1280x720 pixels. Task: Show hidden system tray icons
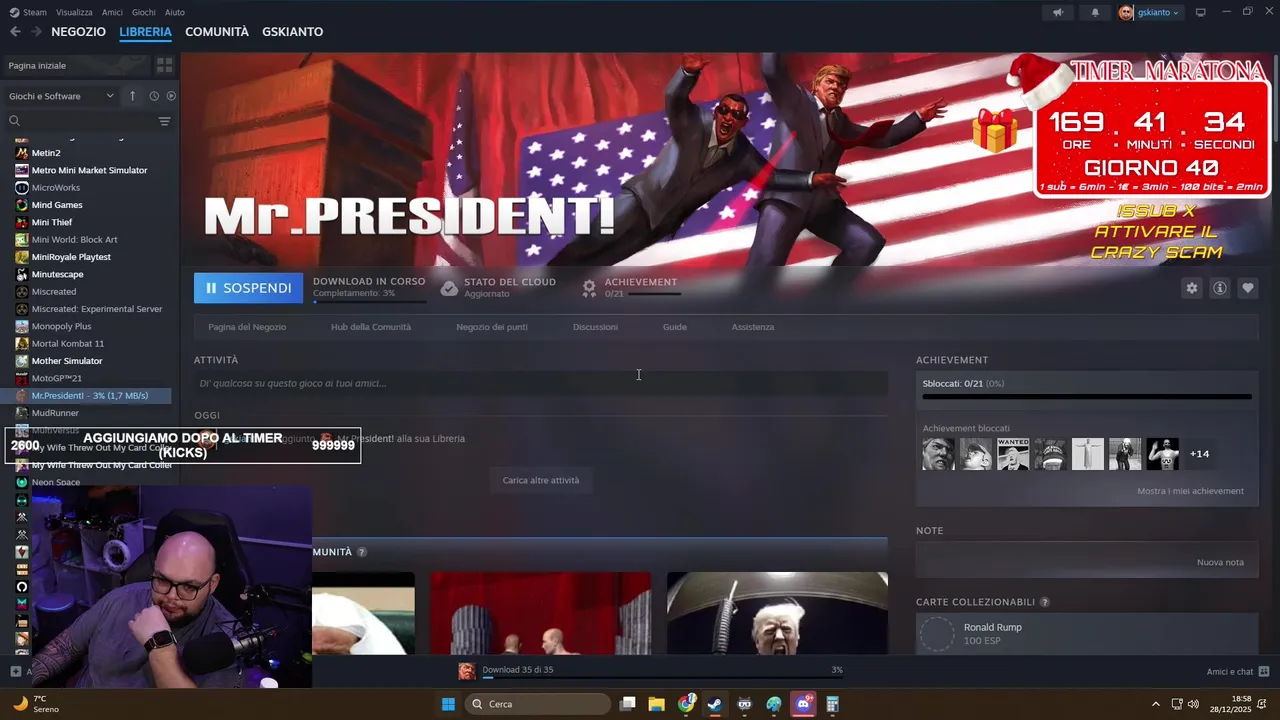point(1156,704)
